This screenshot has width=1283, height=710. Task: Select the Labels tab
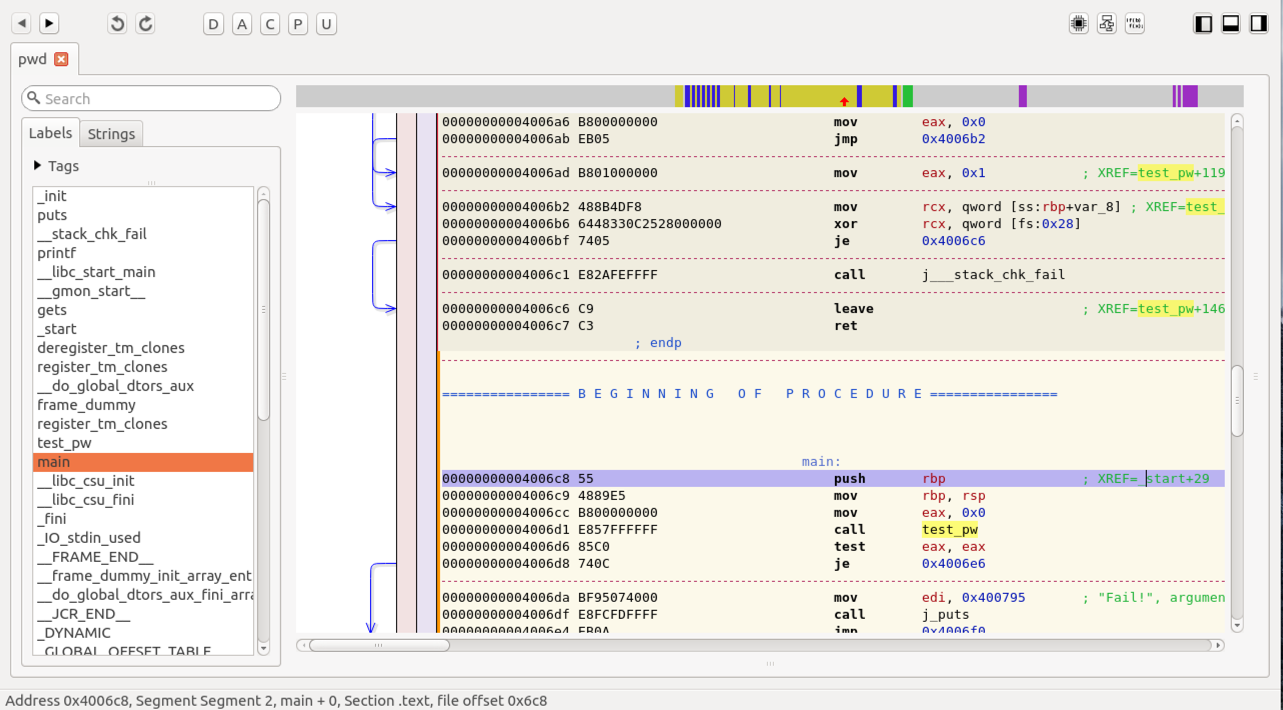click(x=50, y=133)
